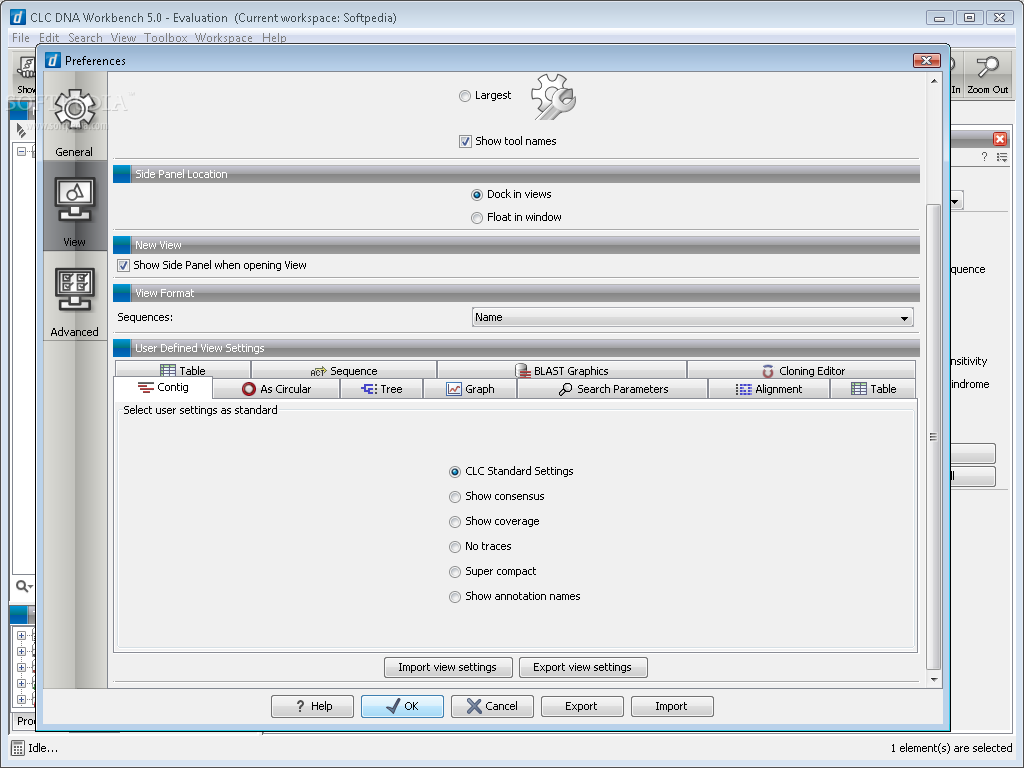Image resolution: width=1024 pixels, height=768 pixels.
Task: Close the side panel with red X
Action: [999, 138]
